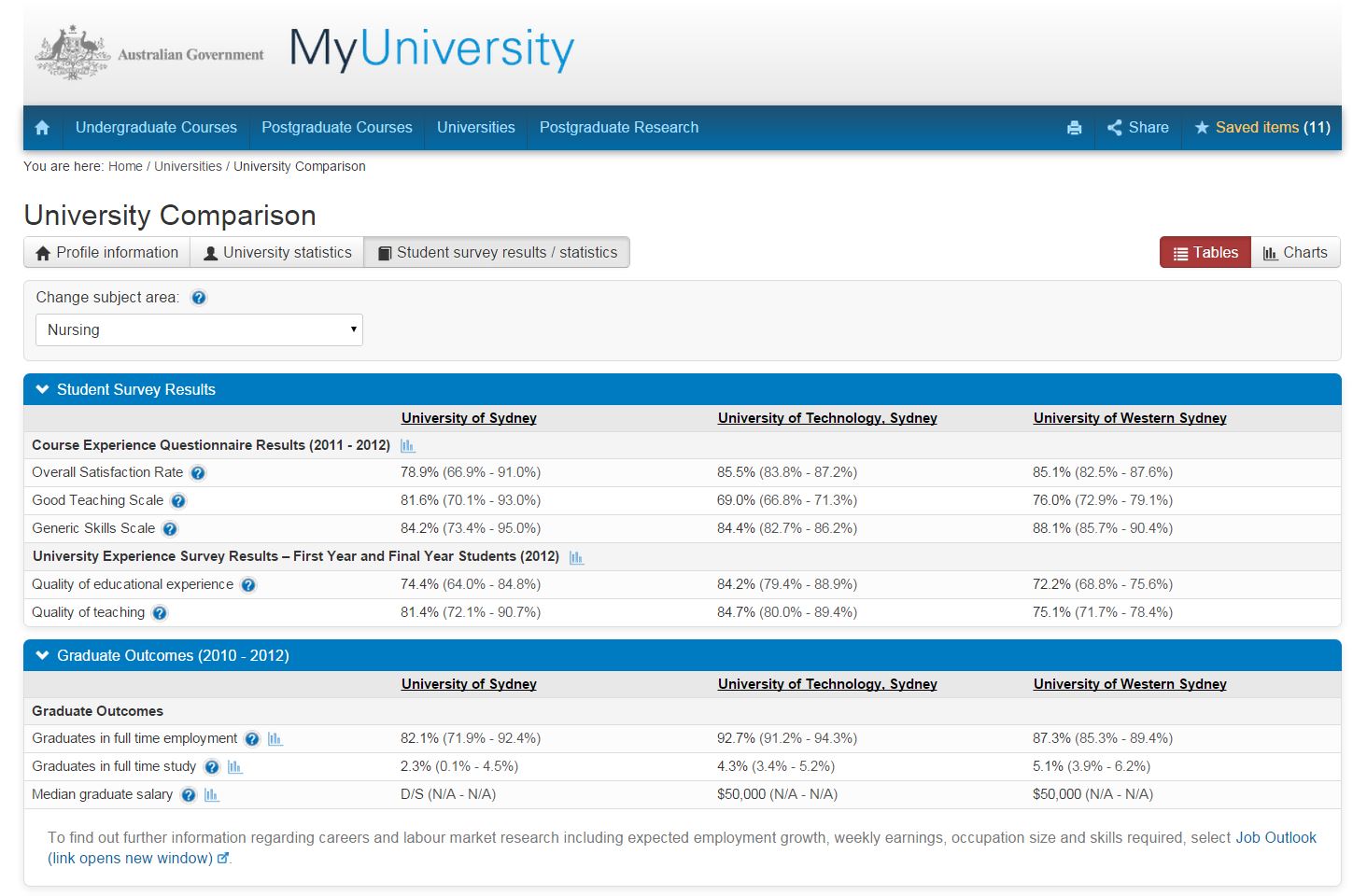1367x896 pixels.
Task: Click the MyUniversity logo
Action: click(431, 49)
